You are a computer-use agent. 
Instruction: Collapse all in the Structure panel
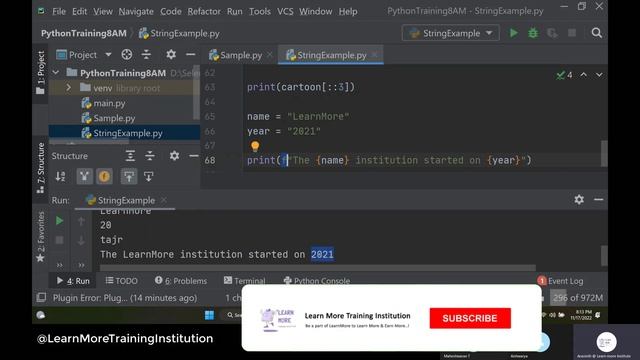point(150,156)
